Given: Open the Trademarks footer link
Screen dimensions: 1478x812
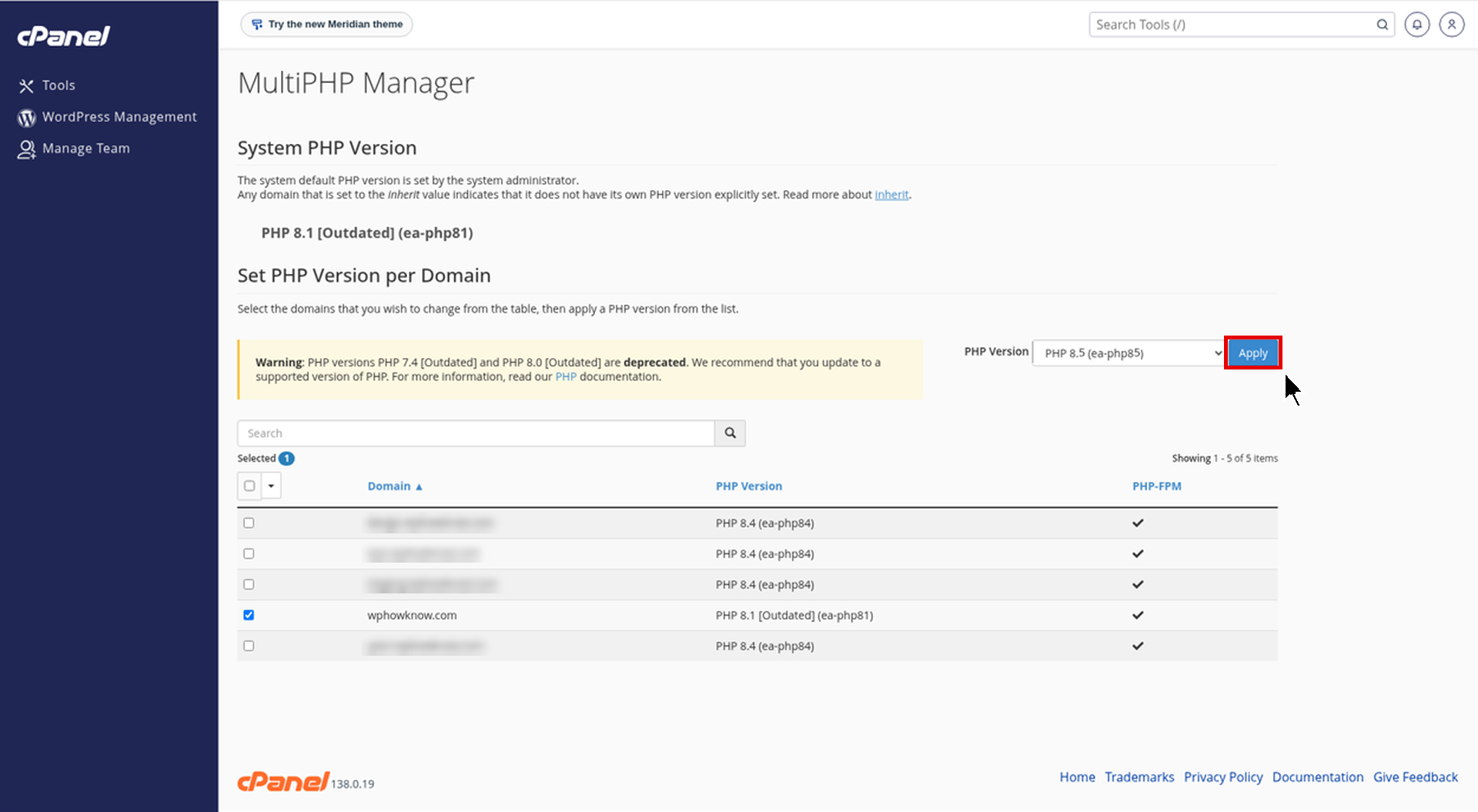Looking at the screenshot, I should [1139, 777].
